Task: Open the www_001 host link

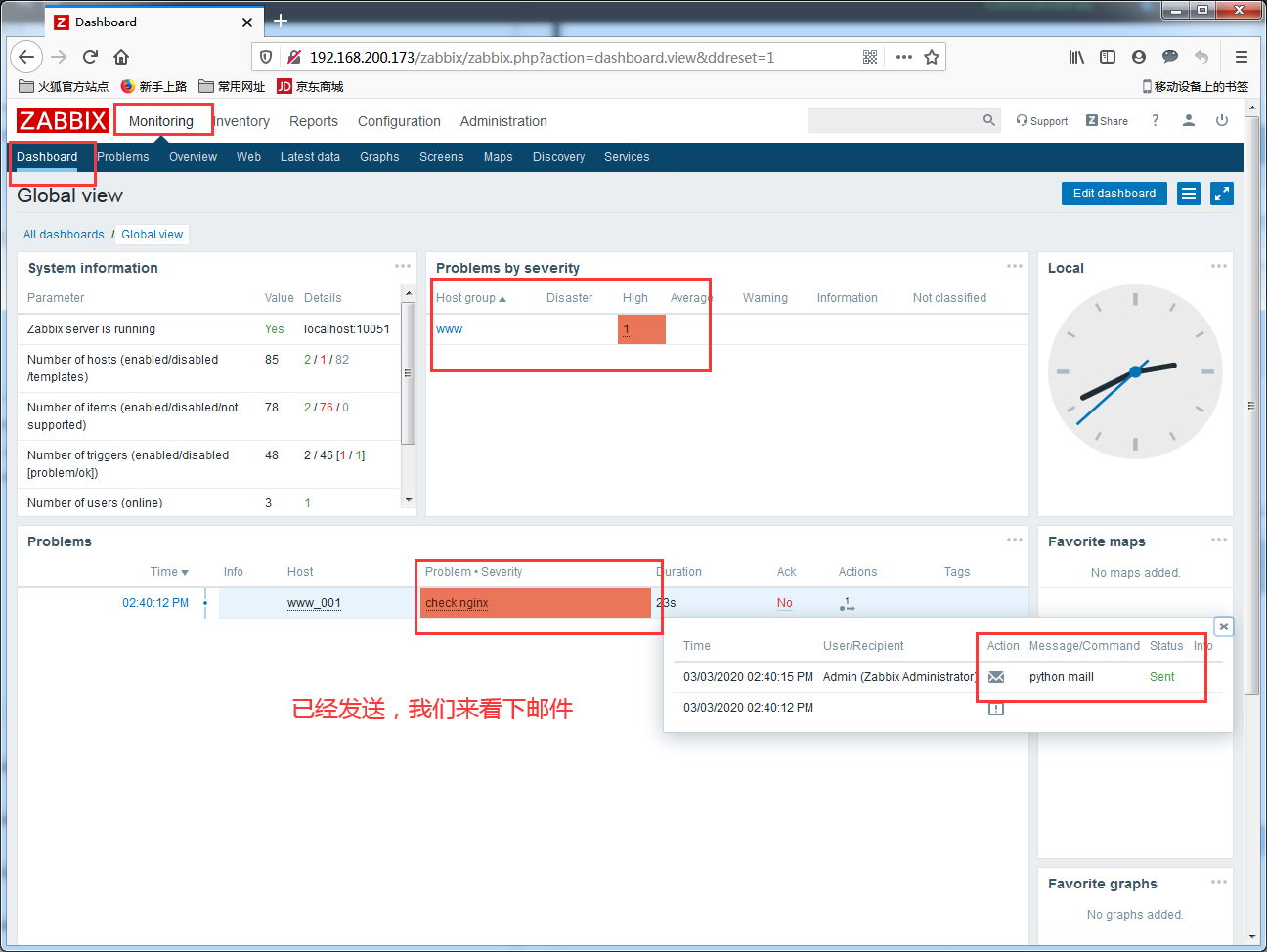Action: point(314,603)
